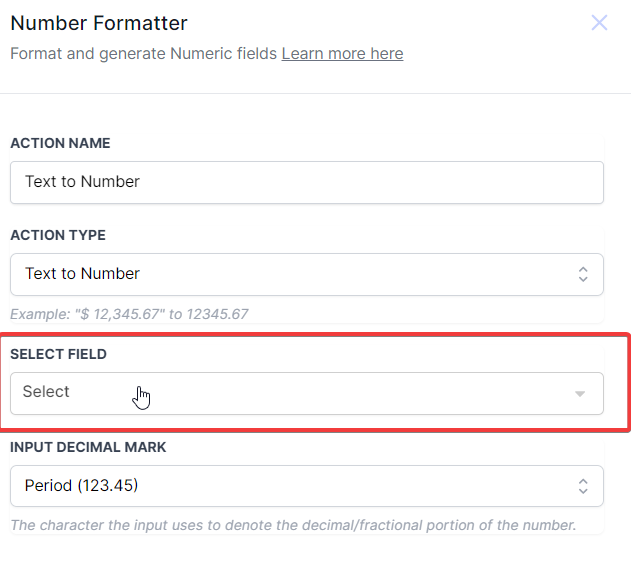Click the "Number Formatter" heading

[x=99, y=23]
